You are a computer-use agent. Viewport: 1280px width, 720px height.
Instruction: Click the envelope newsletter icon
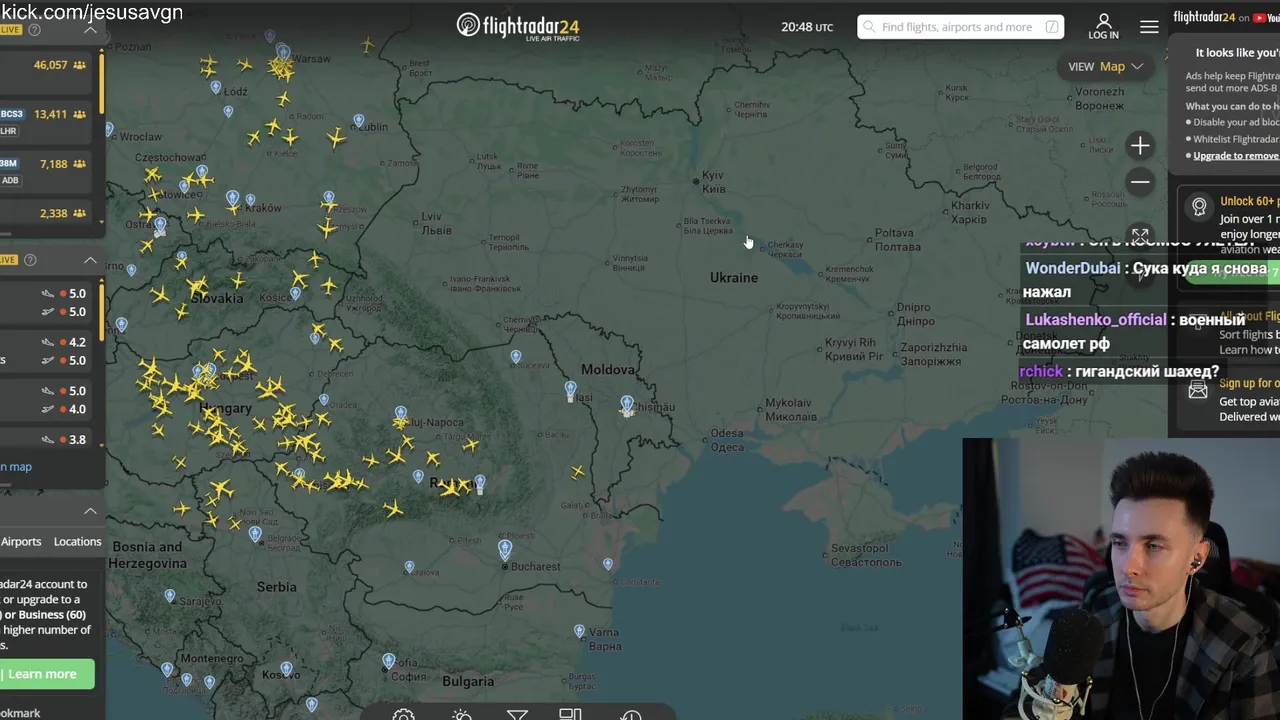(1198, 391)
